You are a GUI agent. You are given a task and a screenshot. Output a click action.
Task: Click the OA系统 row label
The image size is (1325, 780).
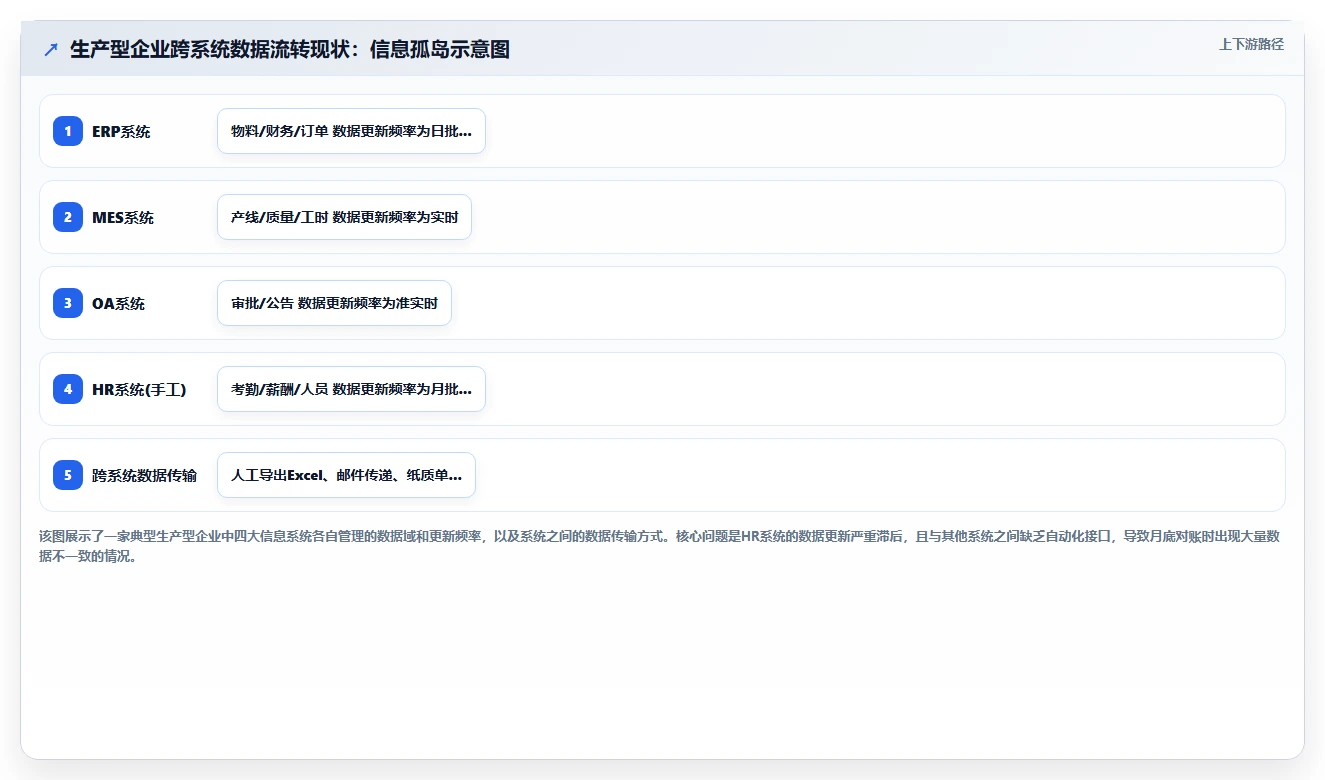click(118, 303)
